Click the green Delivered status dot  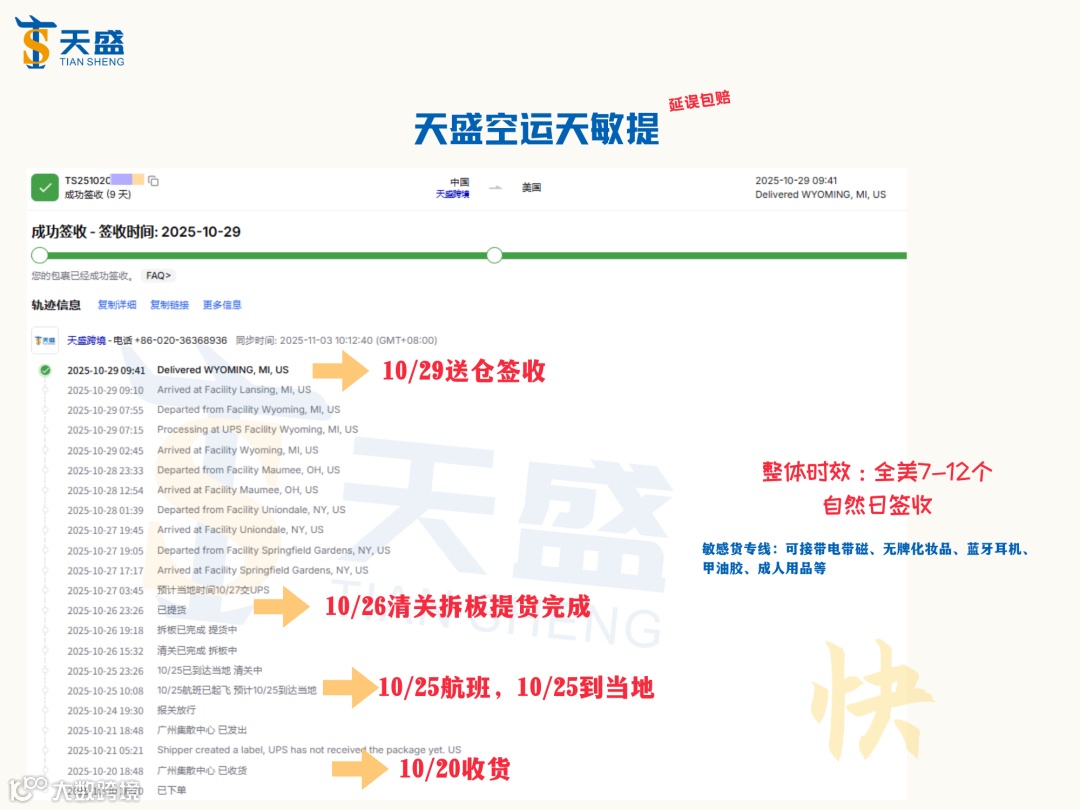coord(45,371)
